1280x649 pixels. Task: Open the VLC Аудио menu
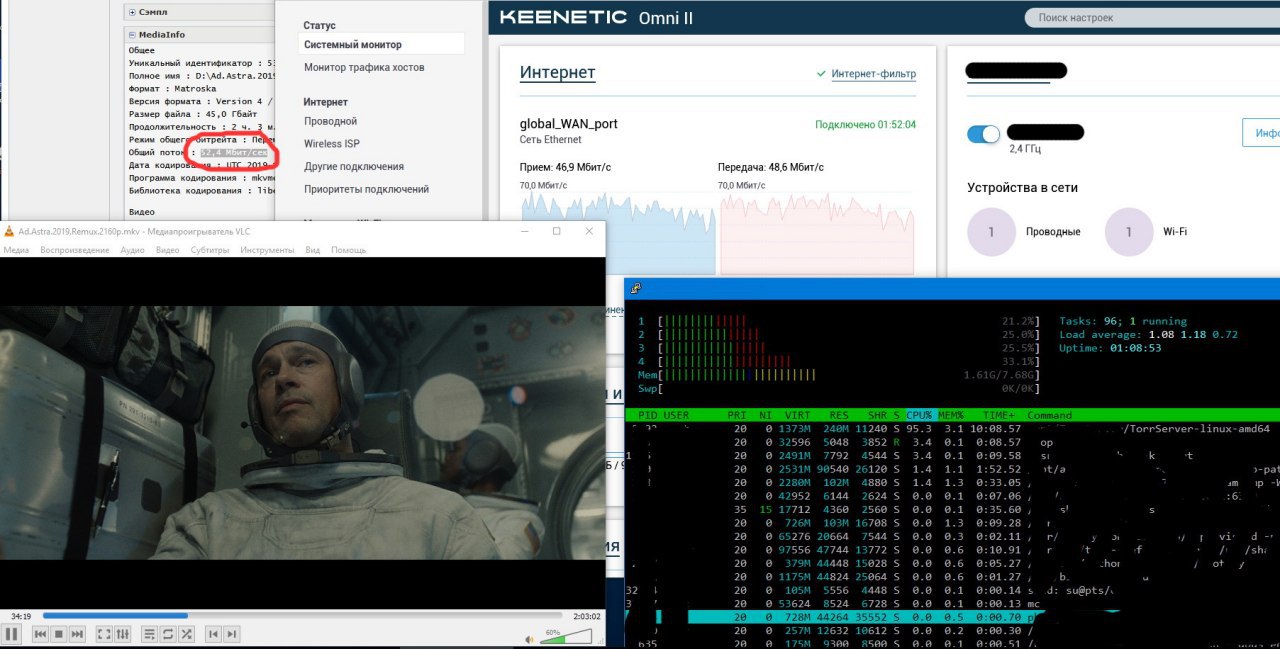click(132, 250)
